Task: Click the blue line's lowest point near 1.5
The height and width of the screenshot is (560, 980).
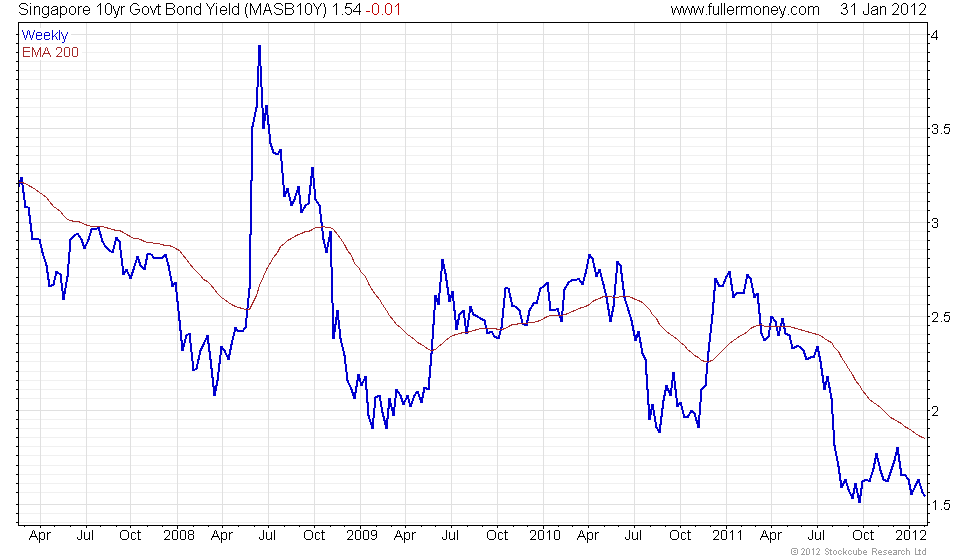Action: [859, 501]
